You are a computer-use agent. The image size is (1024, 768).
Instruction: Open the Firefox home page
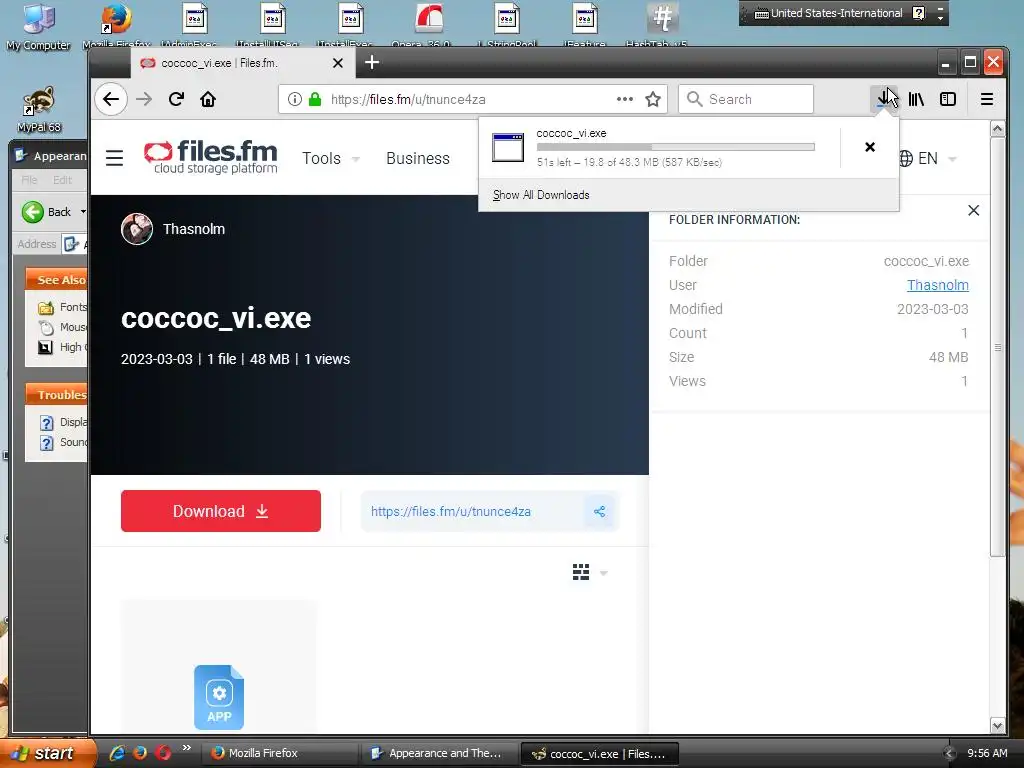(x=208, y=99)
